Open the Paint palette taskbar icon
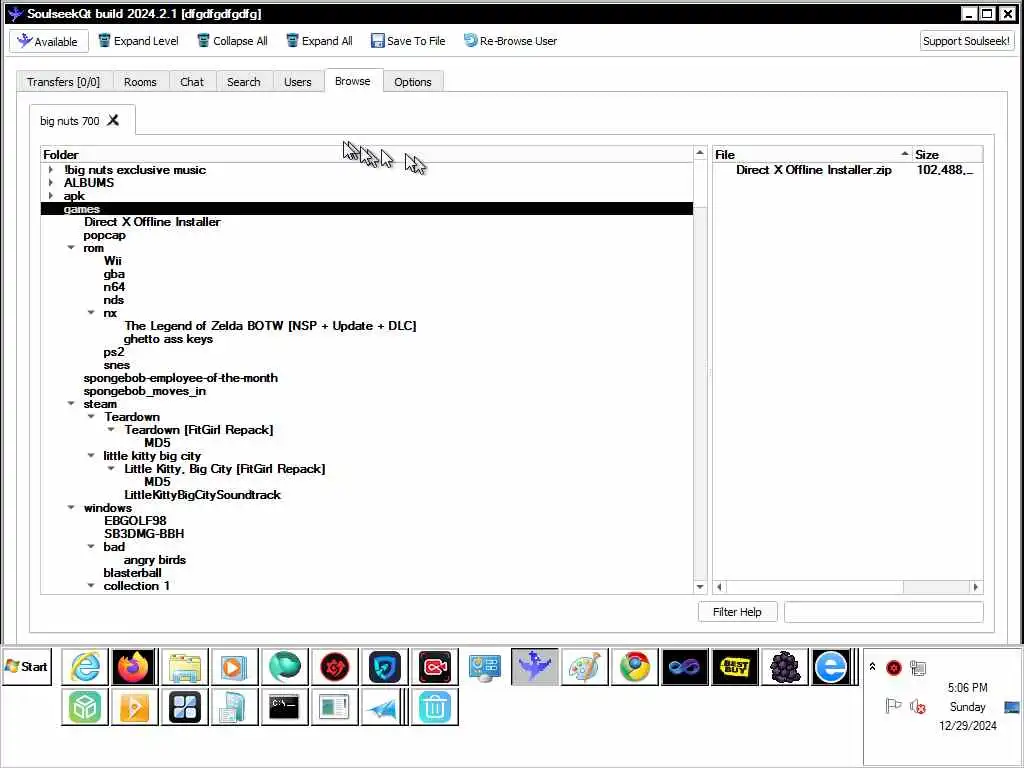The height and width of the screenshot is (768, 1024). 584,667
